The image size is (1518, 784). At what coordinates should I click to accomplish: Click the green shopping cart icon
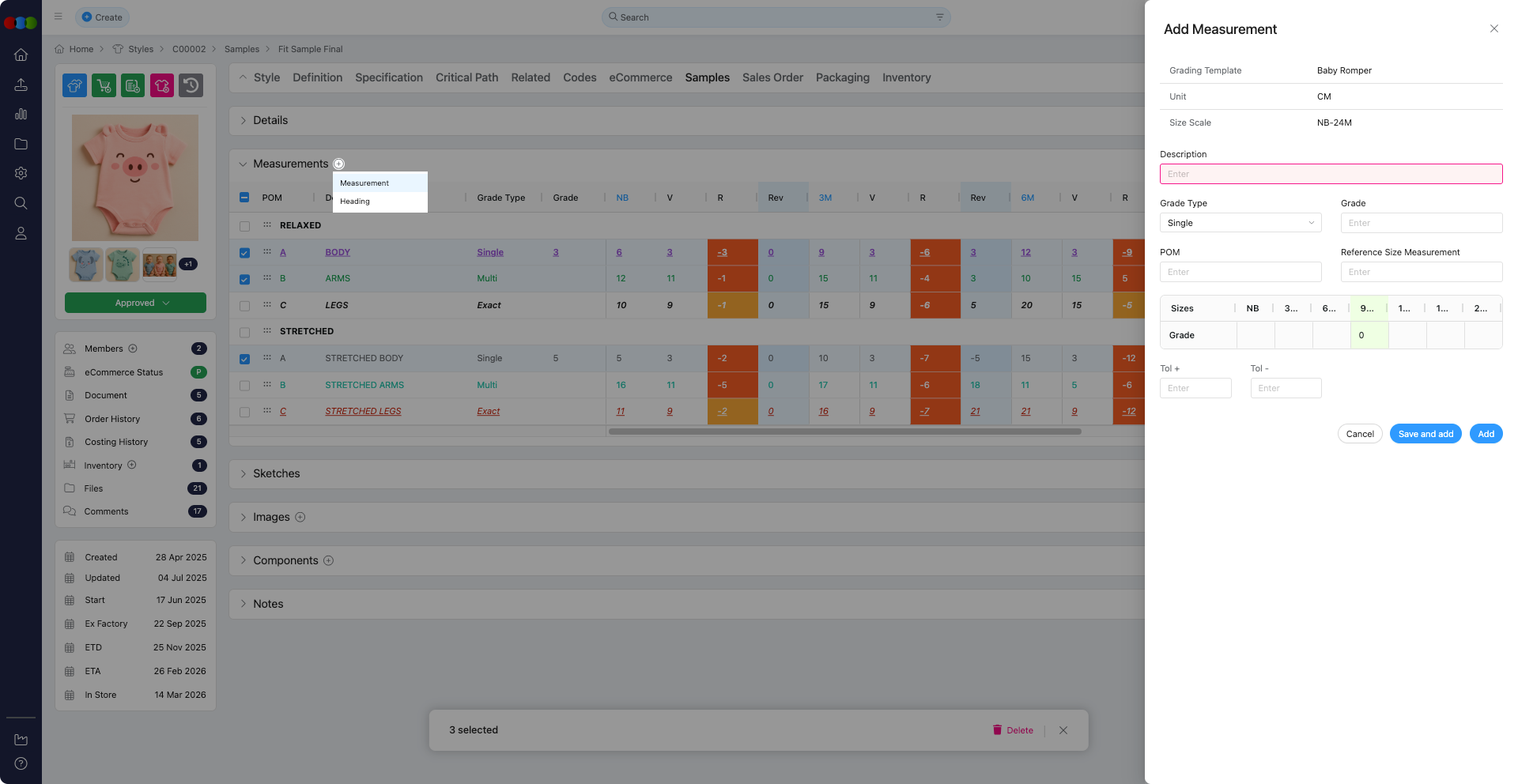click(x=104, y=85)
